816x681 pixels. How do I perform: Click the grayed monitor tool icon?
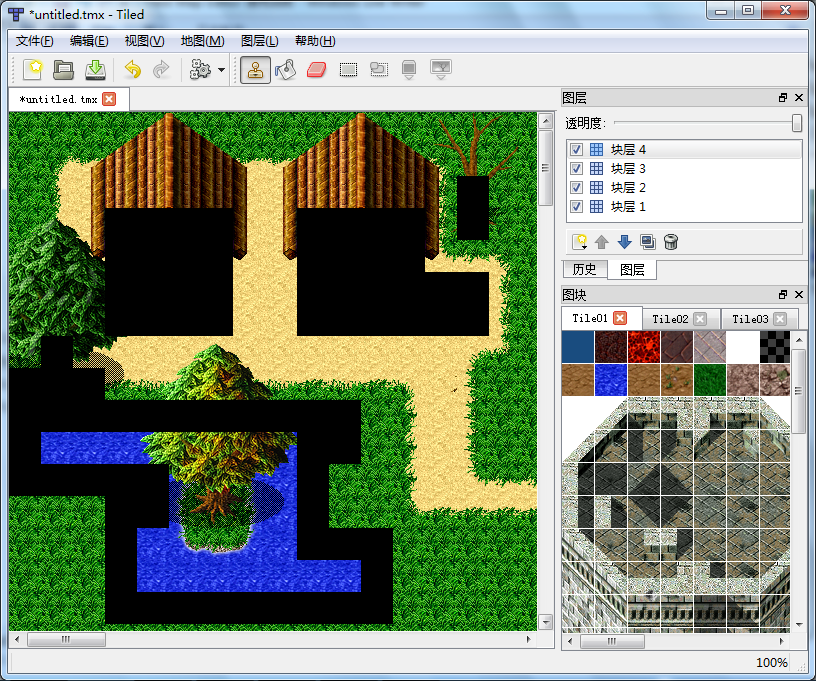409,69
